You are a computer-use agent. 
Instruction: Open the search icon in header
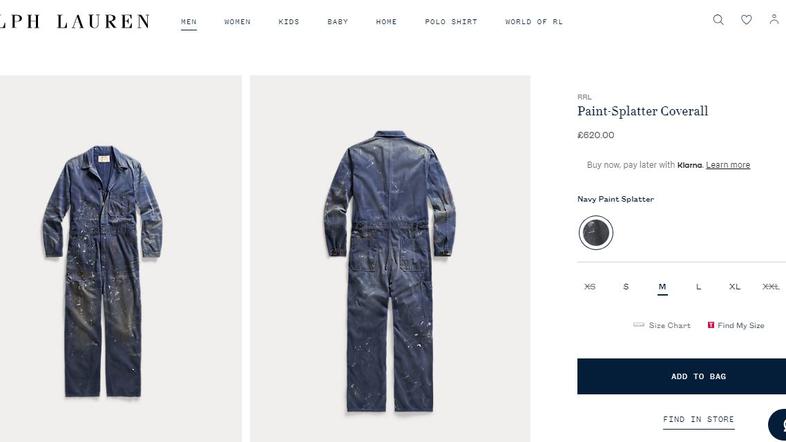tap(718, 20)
